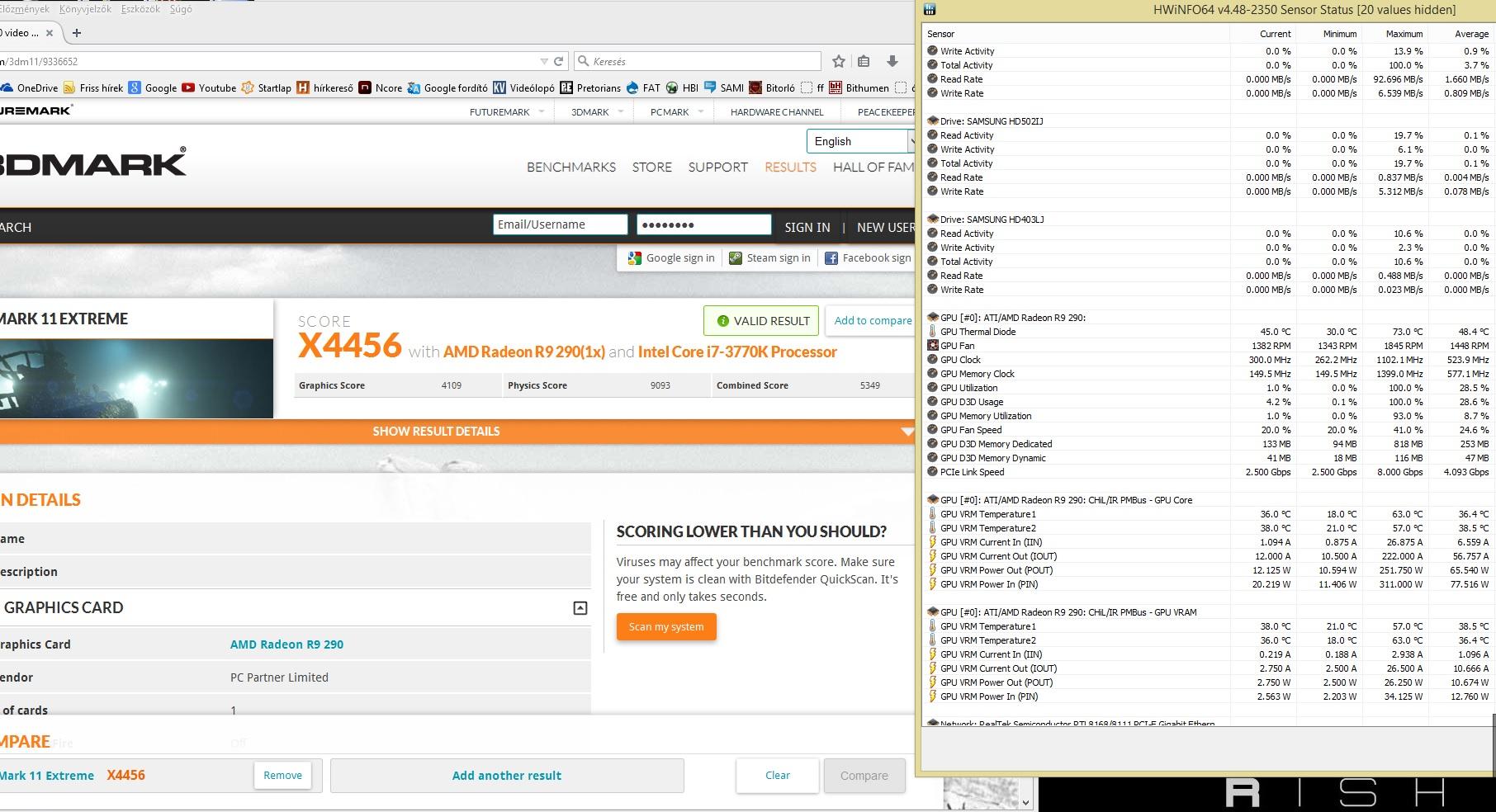Select GPU Thermal Diode sensor row in HWiNFO
Viewport: 1496px width, 812px height.
coord(1209,332)
